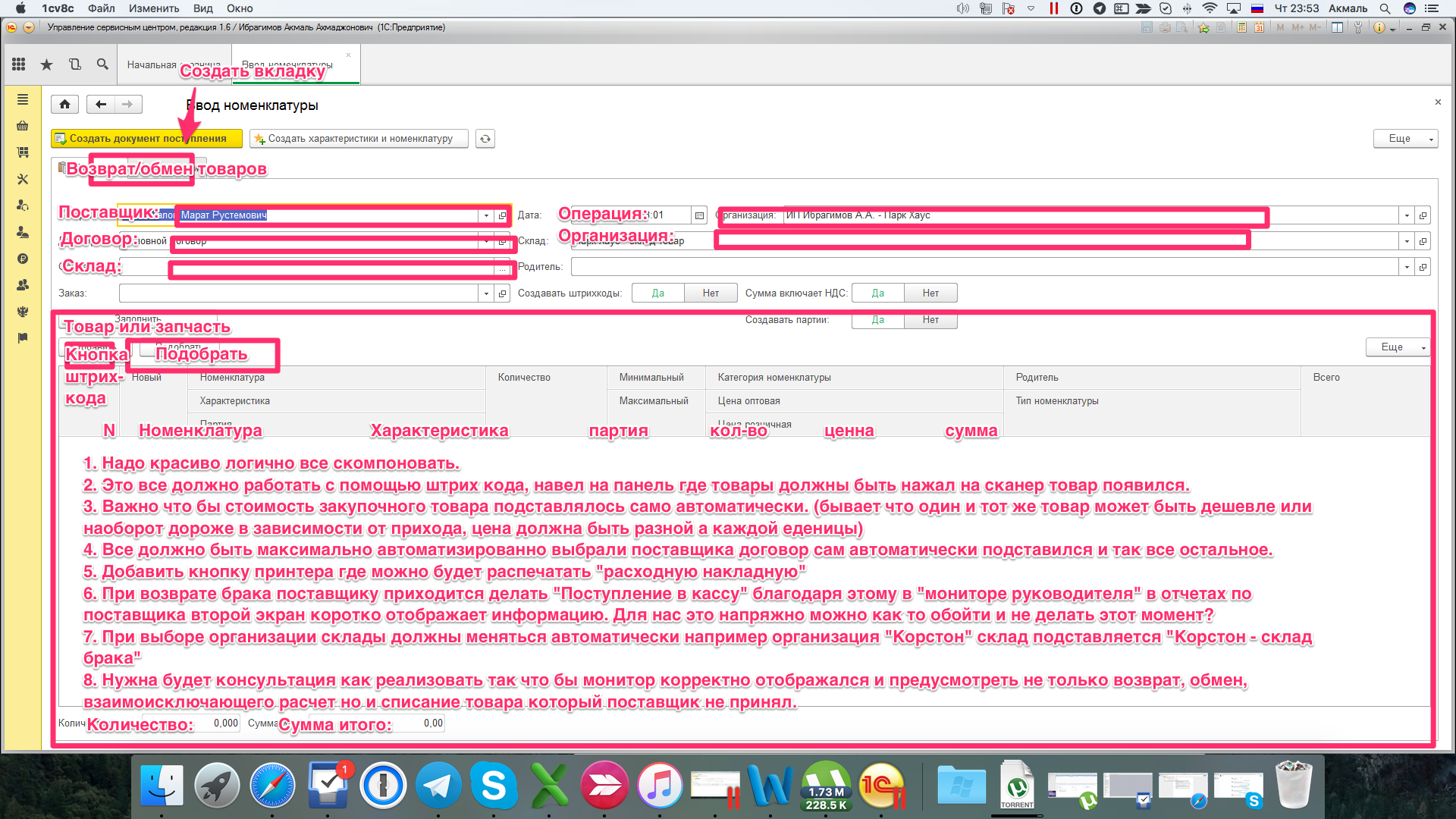
Task: Go back with the left arrow
Action: click(x=101, y=105)
